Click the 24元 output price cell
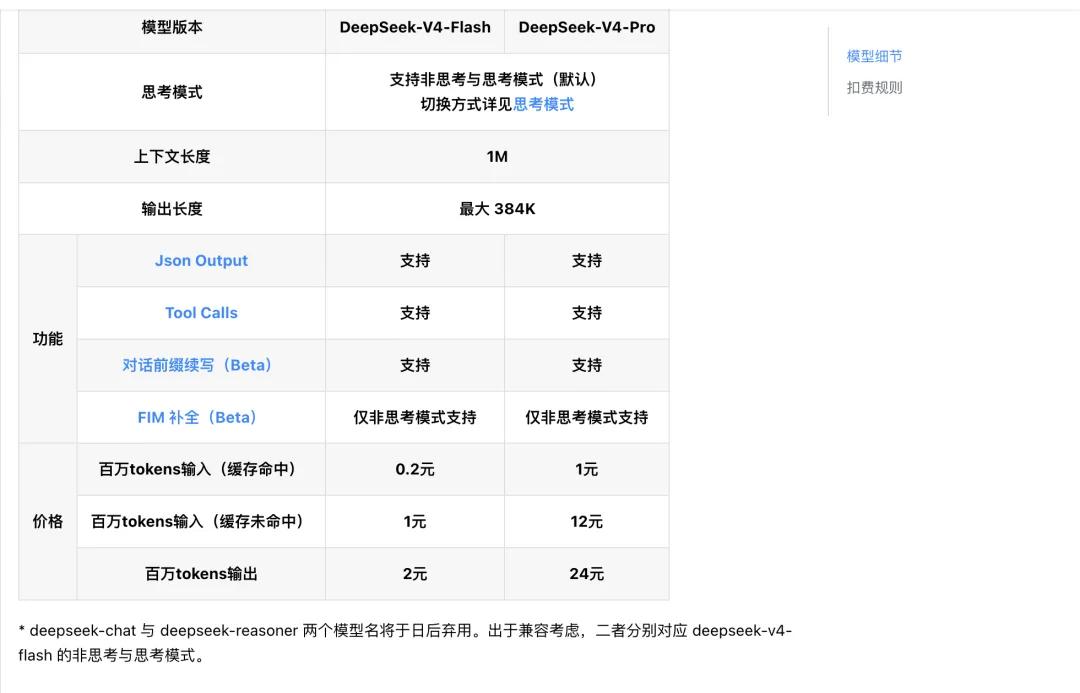 587,574
